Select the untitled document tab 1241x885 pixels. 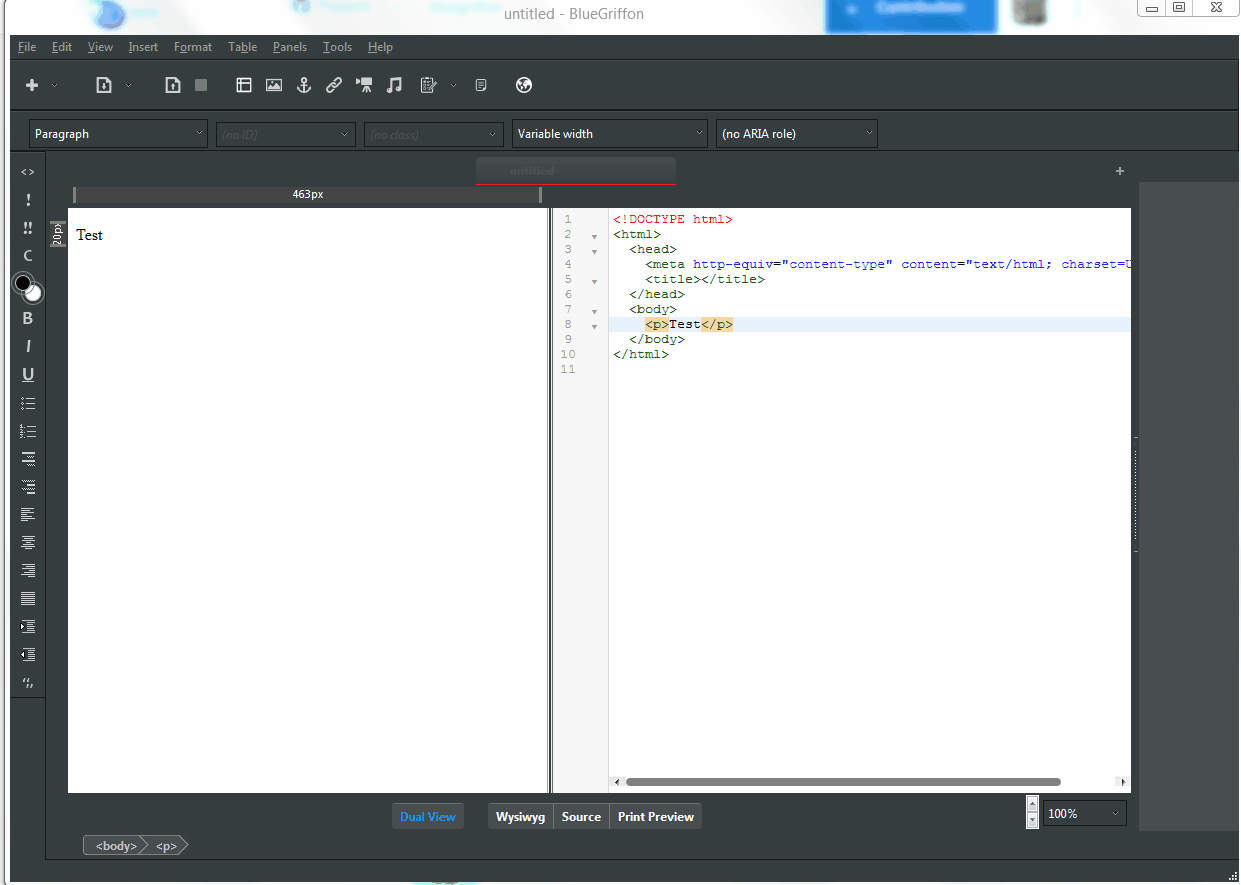(576, 171)
